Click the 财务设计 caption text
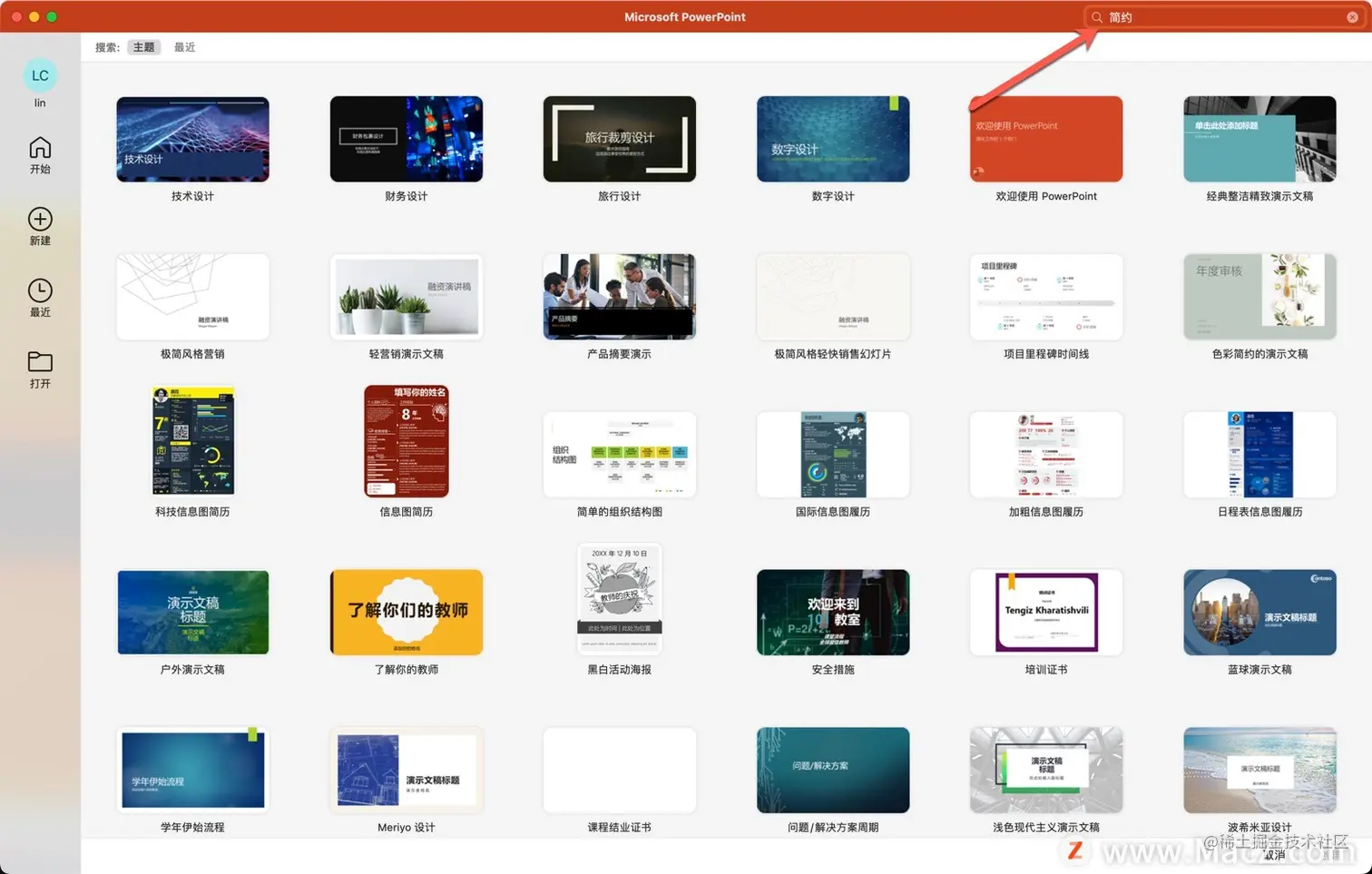1372x874 pixels. tap(407, 196)
